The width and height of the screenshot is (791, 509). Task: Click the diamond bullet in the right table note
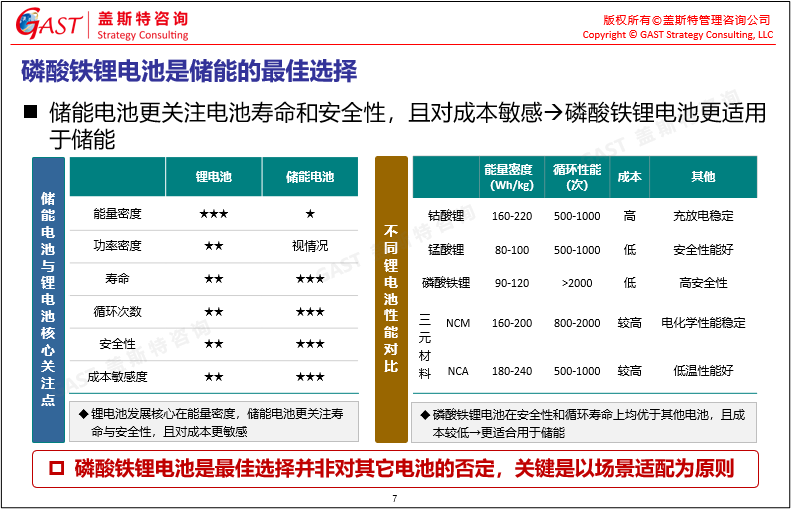pos(425,414)
